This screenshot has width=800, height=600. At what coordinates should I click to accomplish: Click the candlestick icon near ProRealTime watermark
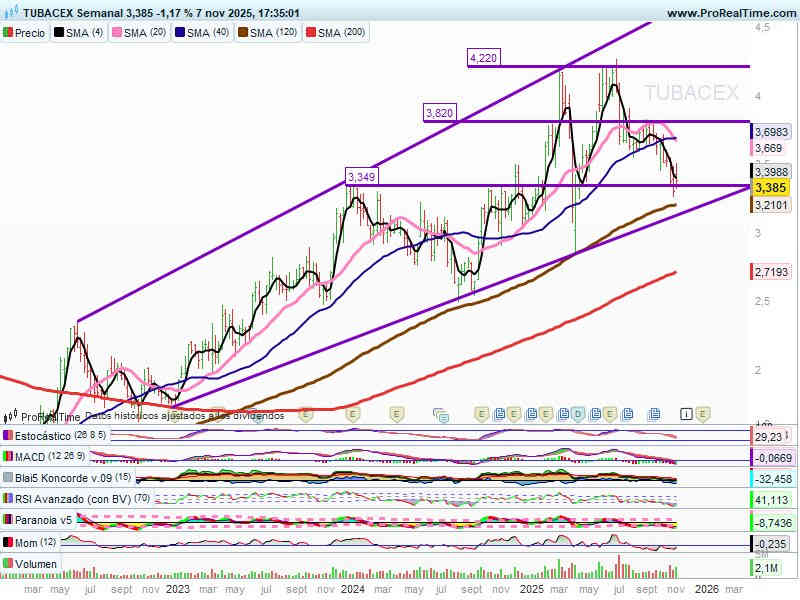point(11,416)
